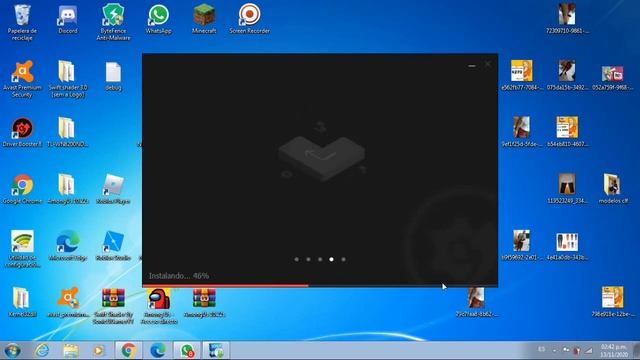Open Windows Explorer from the taskbar
Viewport: 640px width, 360px height.
pos(71,351)
